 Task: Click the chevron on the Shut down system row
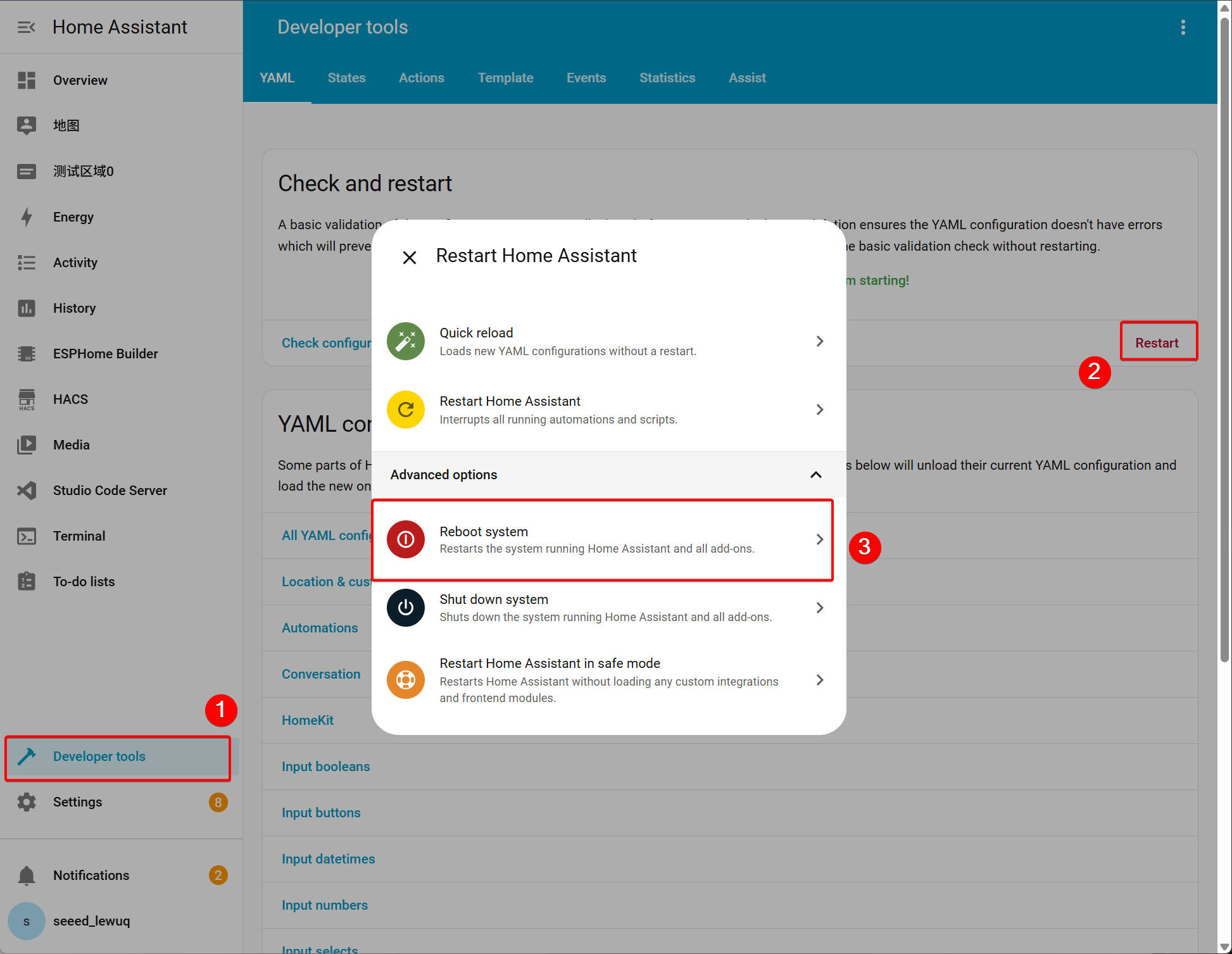click(820, 608)
